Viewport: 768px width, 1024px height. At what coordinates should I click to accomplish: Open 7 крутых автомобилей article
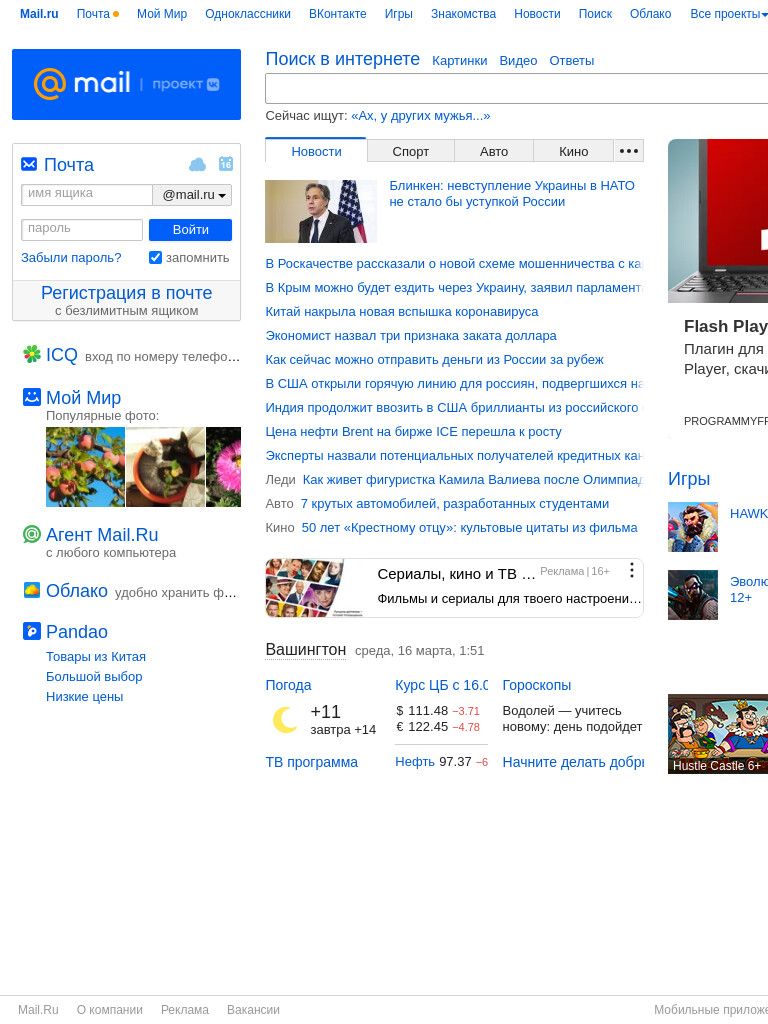[455, 504]
